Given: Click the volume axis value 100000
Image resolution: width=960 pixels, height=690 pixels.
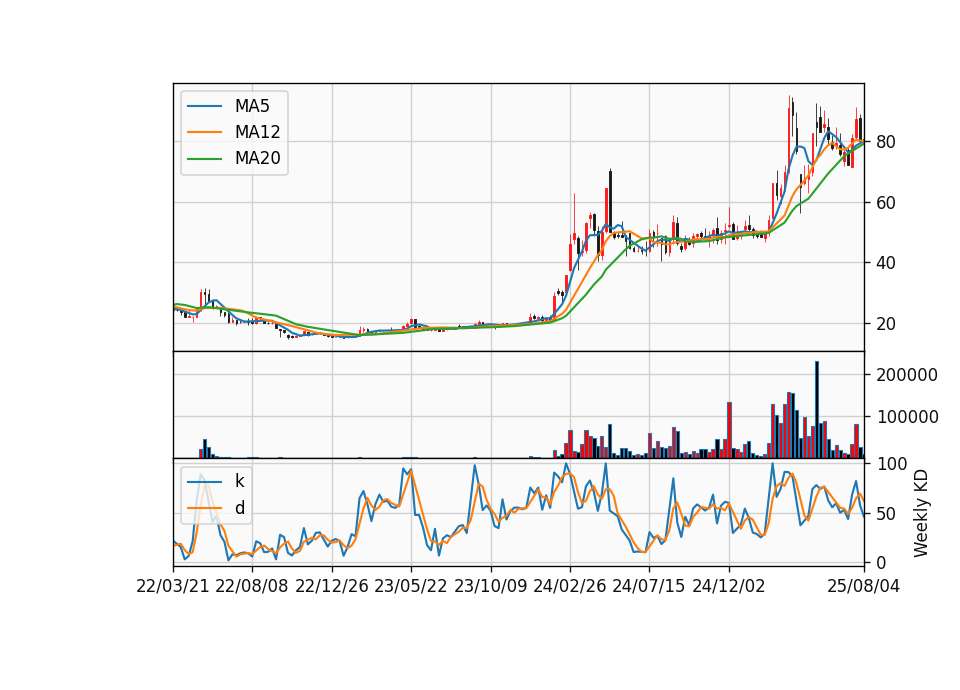Looking at the screenshot, I should click(x=907, y=418).
